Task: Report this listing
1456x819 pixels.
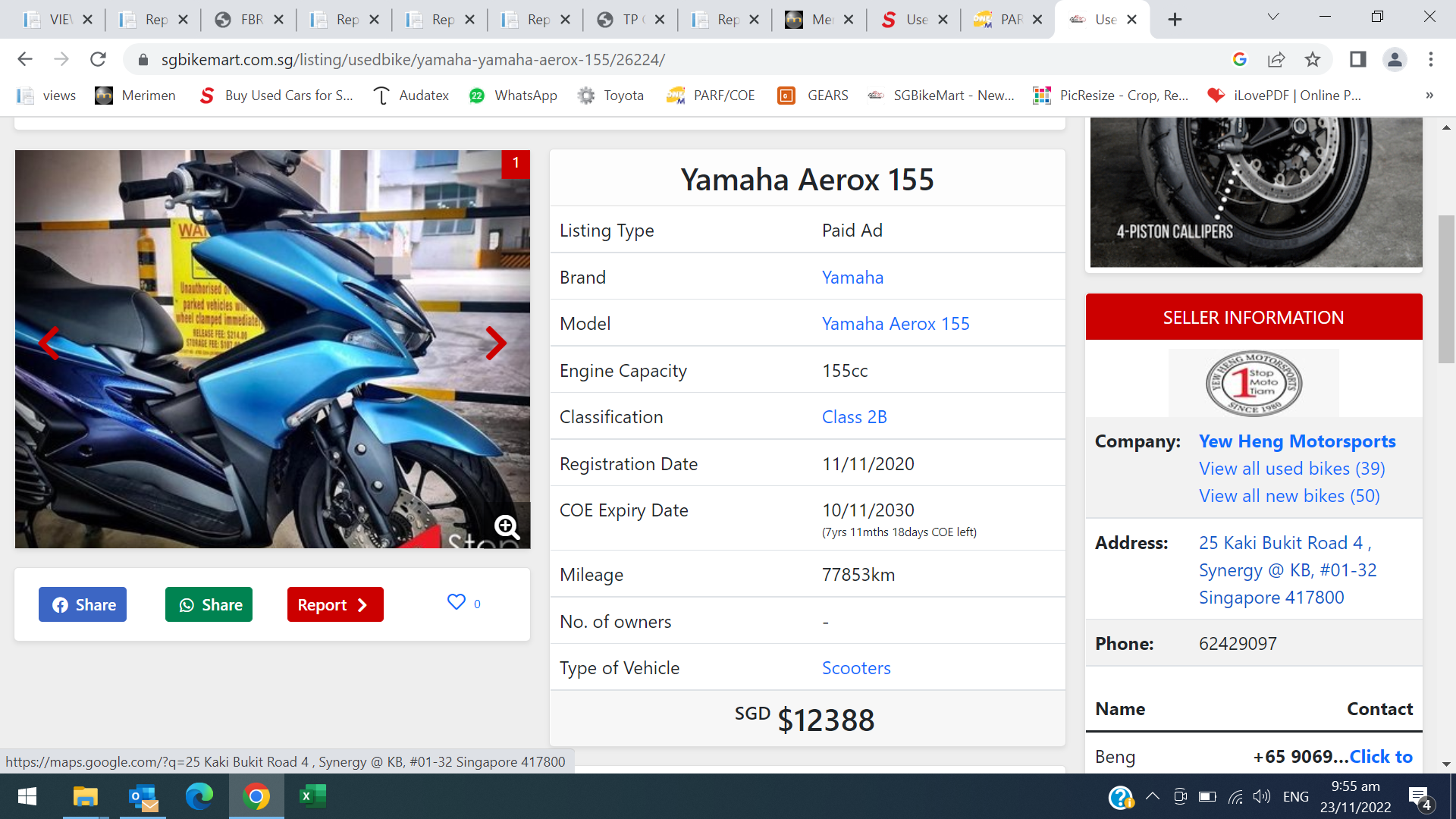Action: (x=334, y=604)
